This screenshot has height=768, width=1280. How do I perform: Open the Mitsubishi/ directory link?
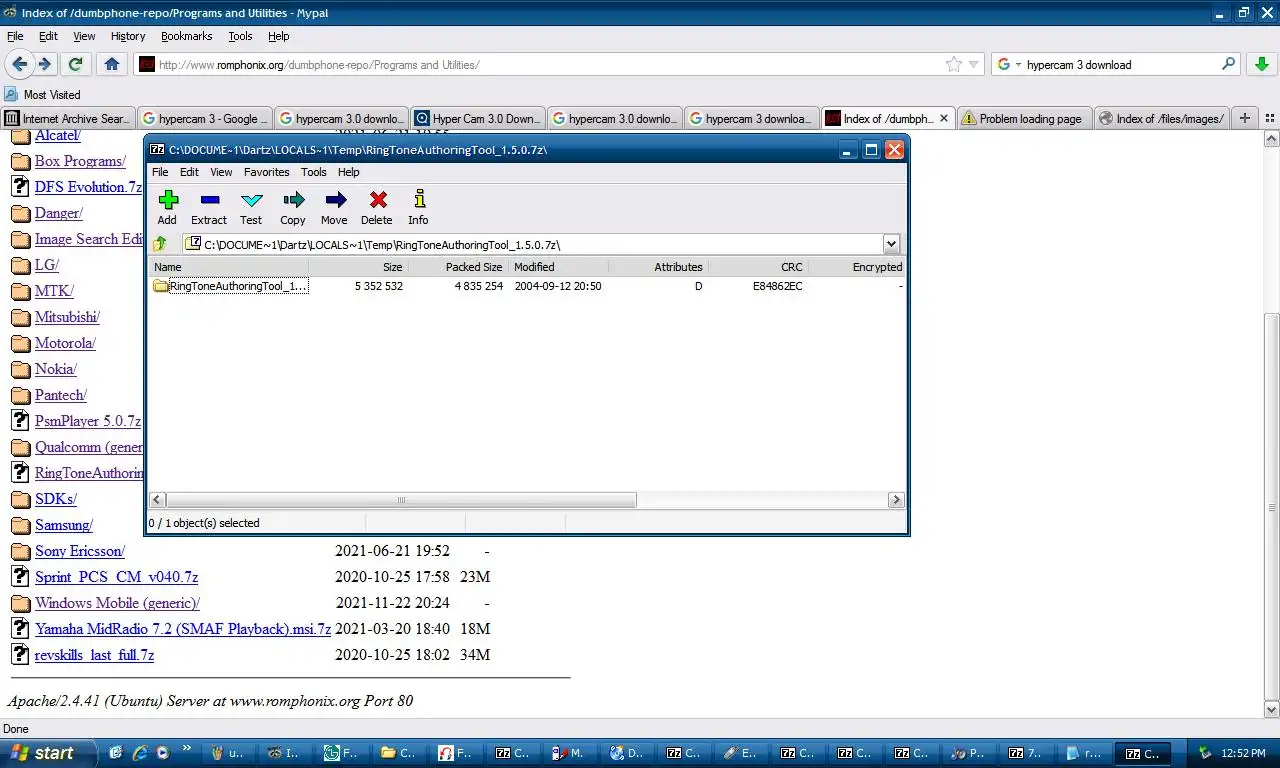[x=67, y=317]
